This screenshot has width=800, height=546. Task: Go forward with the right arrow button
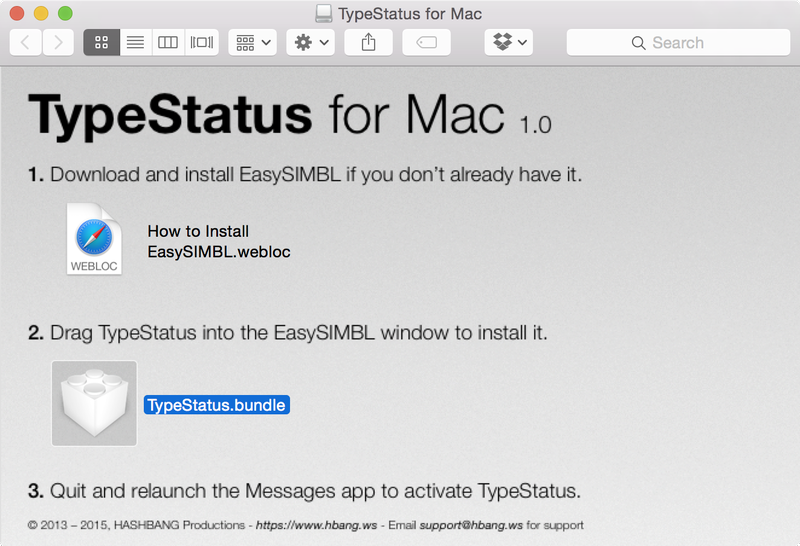58,42
